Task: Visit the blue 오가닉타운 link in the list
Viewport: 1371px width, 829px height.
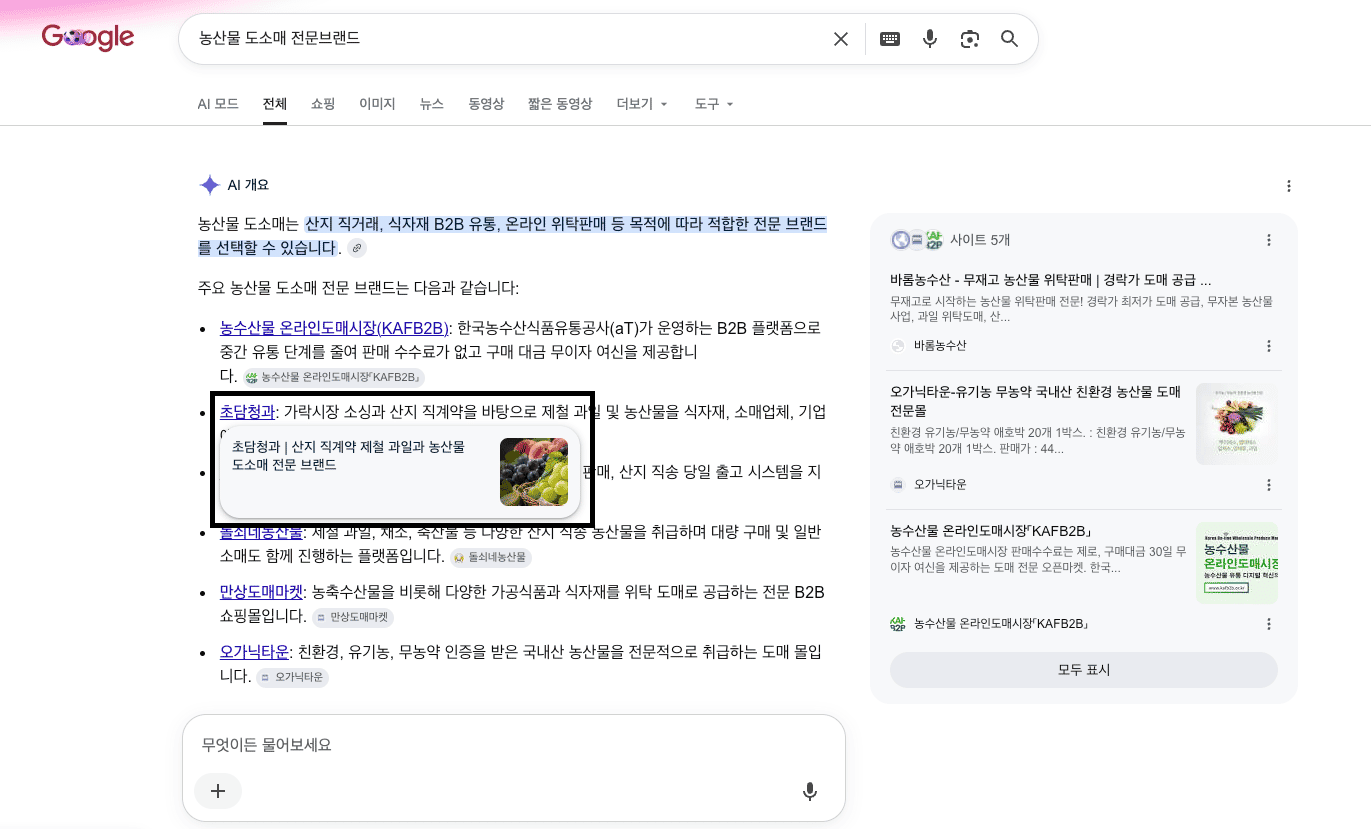Action: (x=254, y=652)
